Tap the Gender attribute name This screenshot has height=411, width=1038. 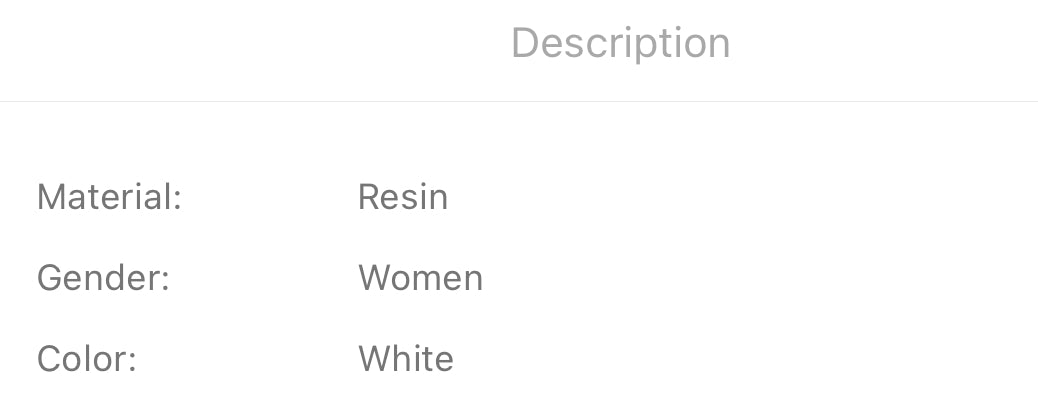point(103,278)
